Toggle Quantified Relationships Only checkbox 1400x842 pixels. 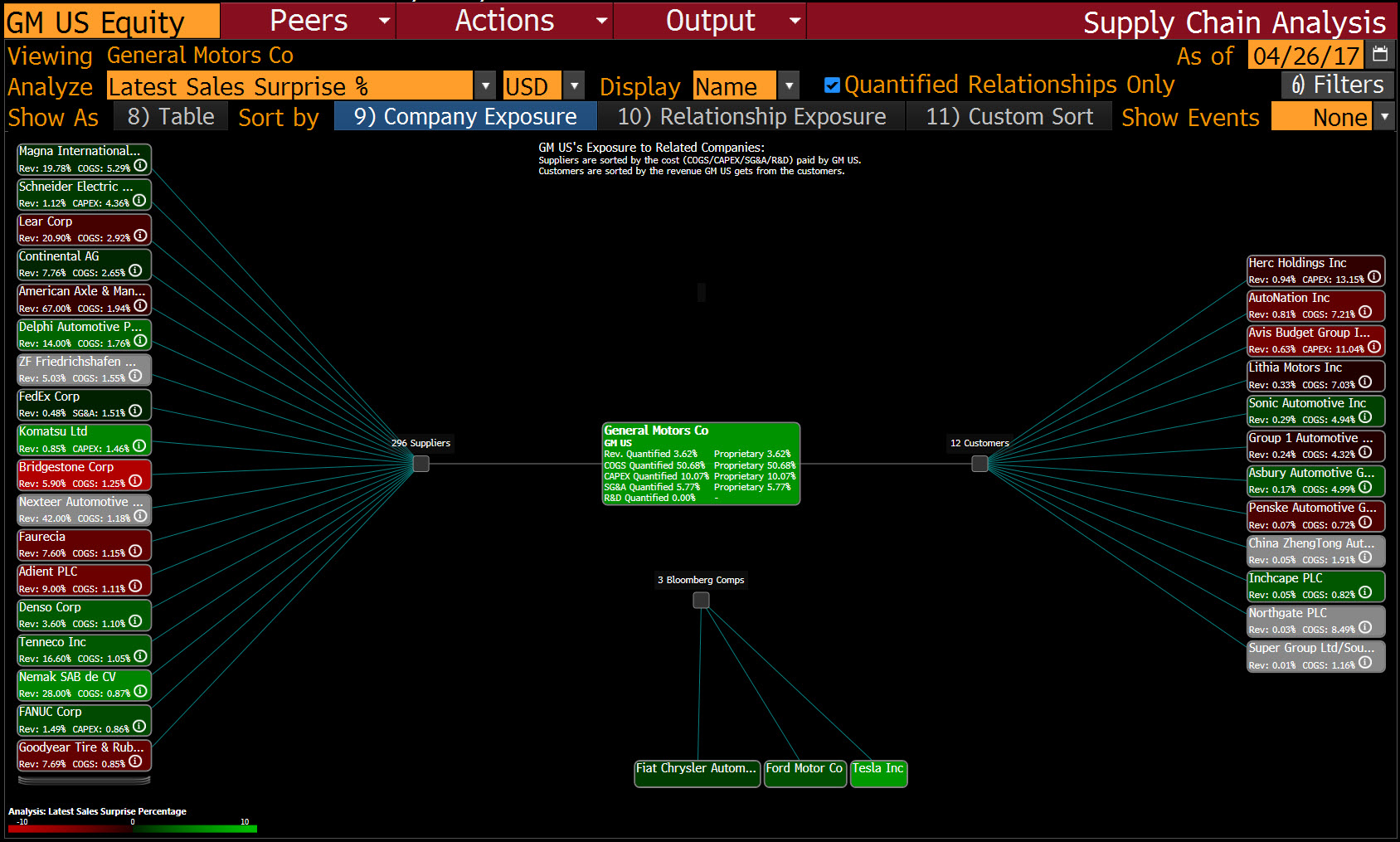pyautogui.click(x=832, y=85)
